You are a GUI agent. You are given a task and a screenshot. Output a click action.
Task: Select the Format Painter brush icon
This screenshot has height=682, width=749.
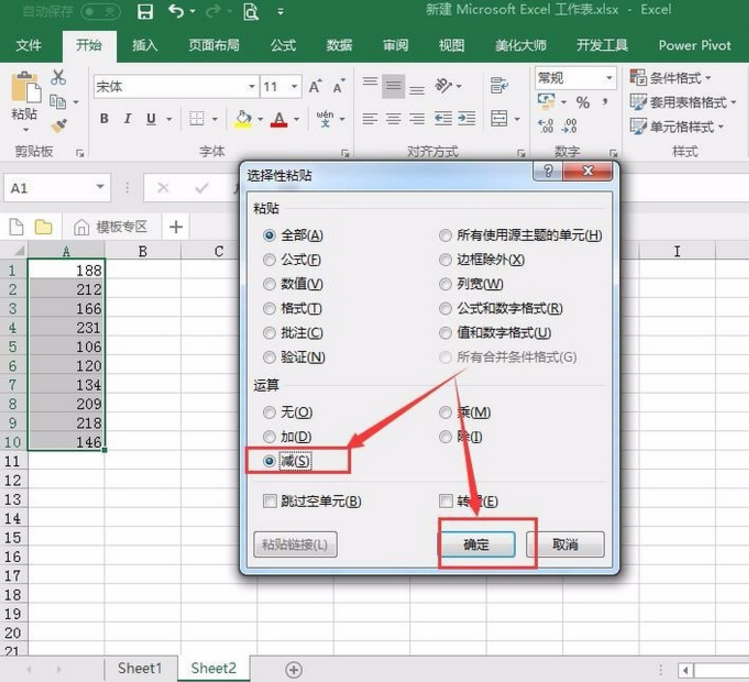58,126
